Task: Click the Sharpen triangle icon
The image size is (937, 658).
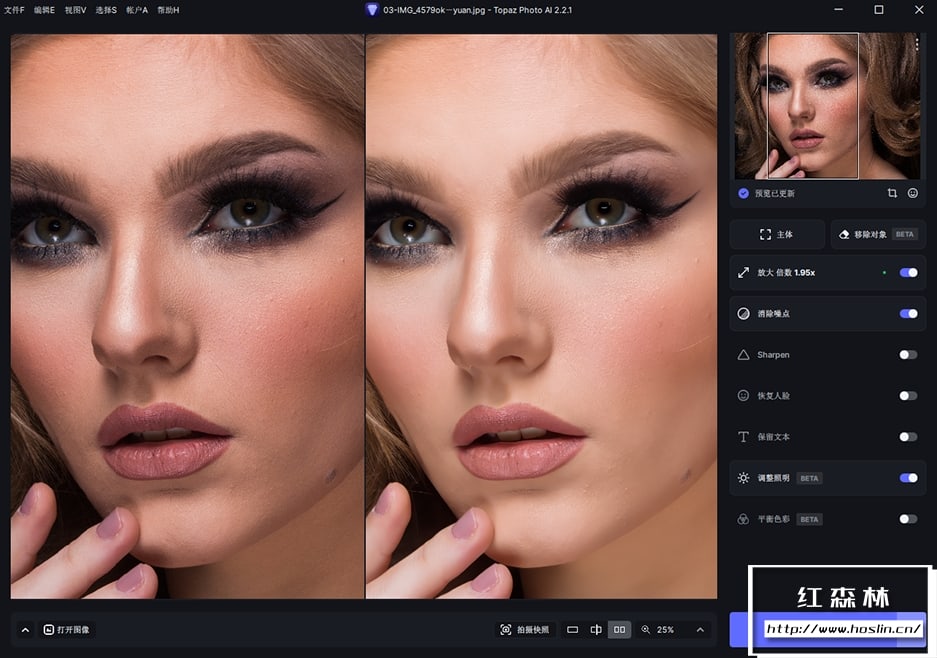Action: (x=743, y=355)
